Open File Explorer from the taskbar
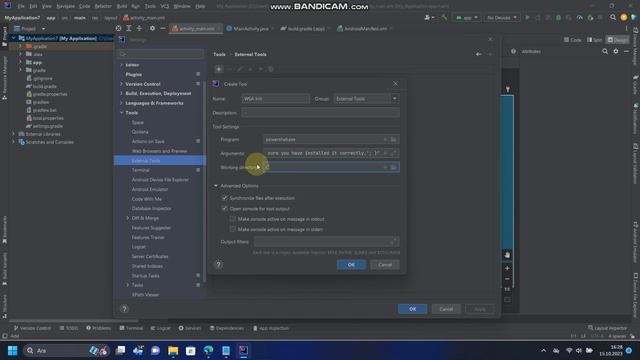 [x=173, y=351]
